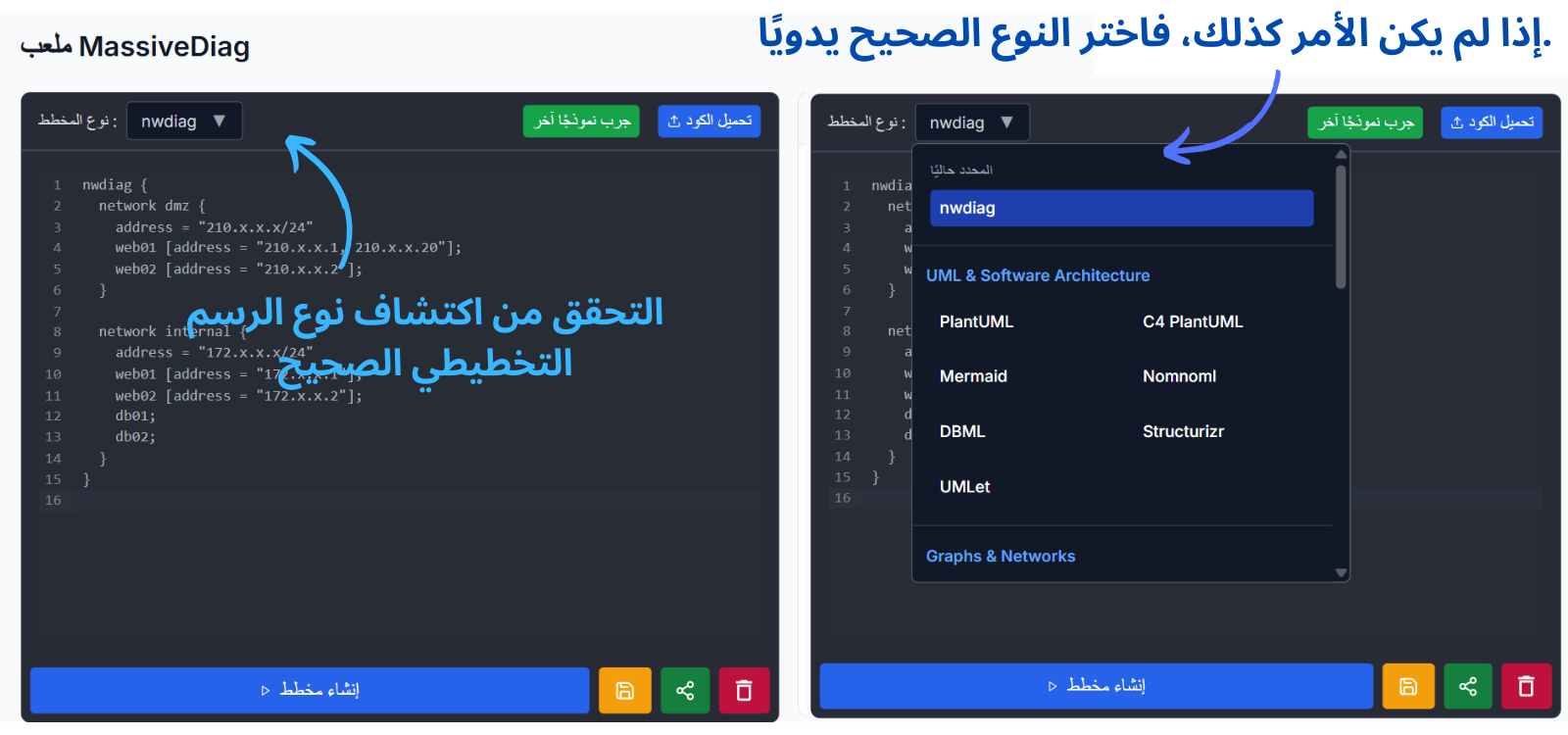This screenshot has width=1568, height=735.
Task: Click the نوع المخطط label in left panel
Action: 77,121
